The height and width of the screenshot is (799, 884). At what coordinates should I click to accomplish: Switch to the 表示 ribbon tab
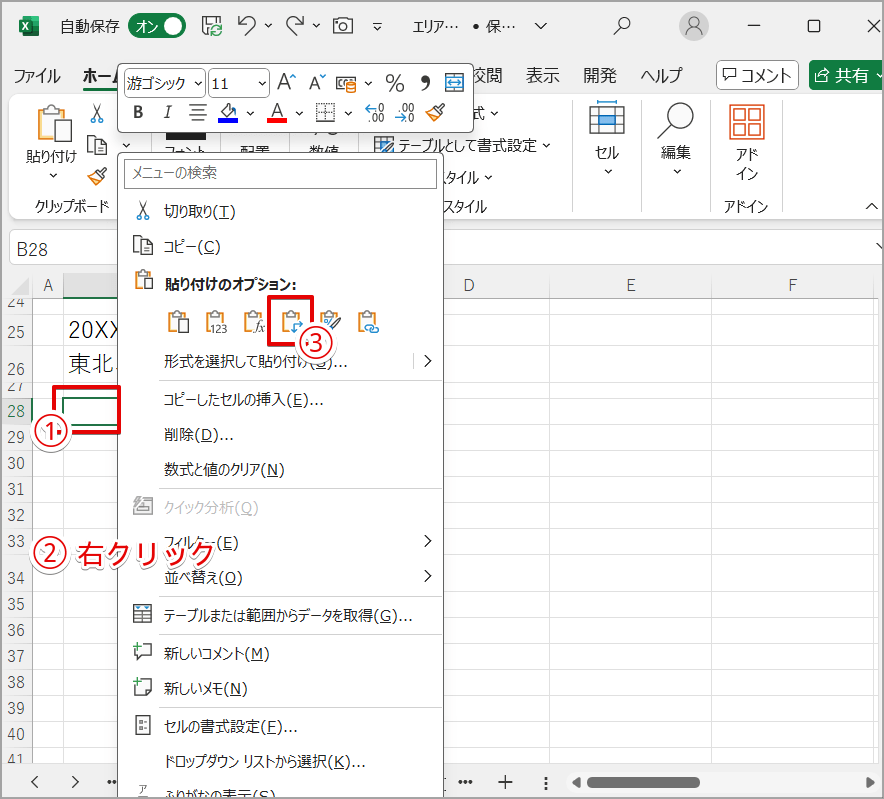click(542, 75)
